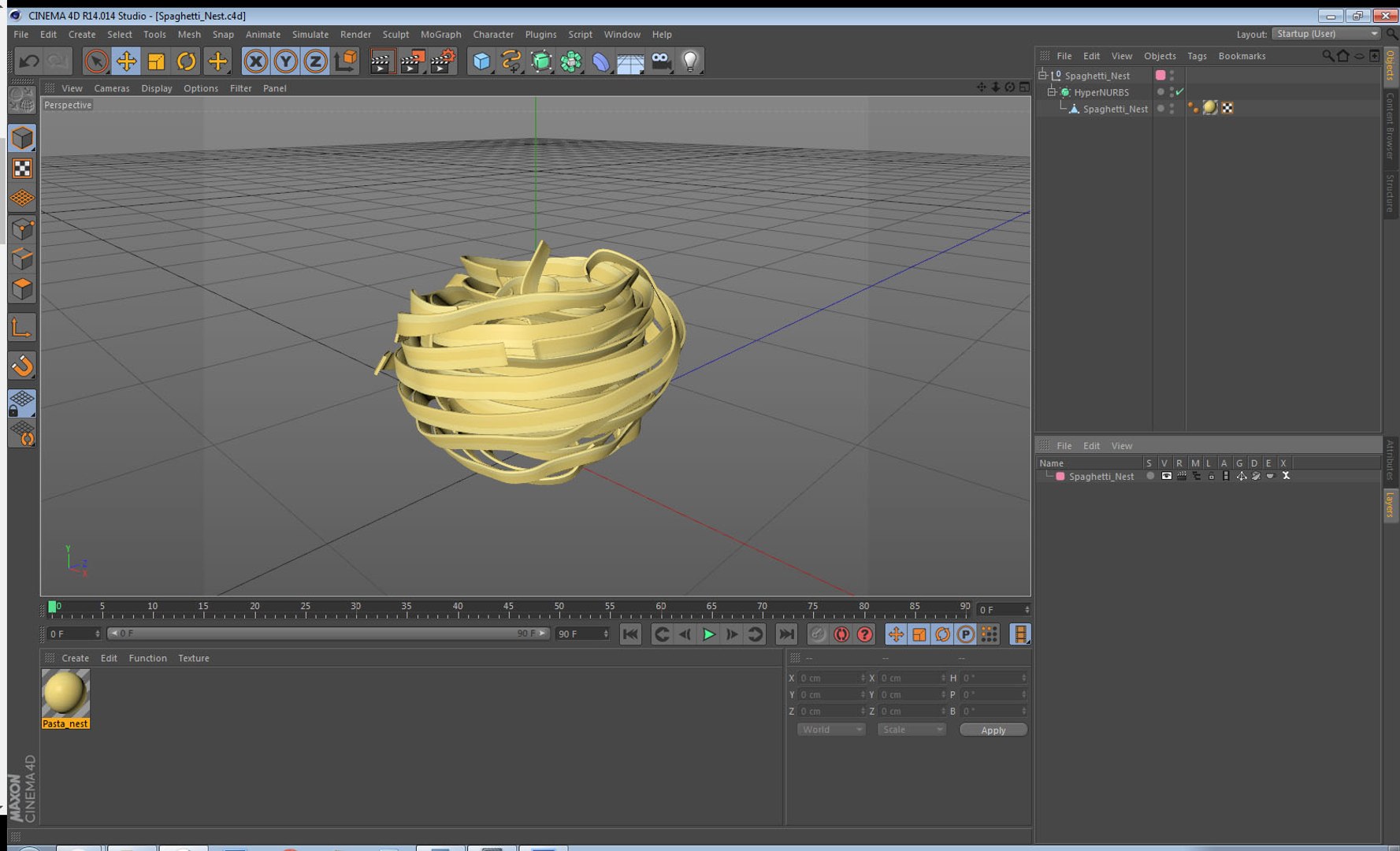1400x851 pixels.
Task: Open the spline pen tools
Action: coord(511,61)
